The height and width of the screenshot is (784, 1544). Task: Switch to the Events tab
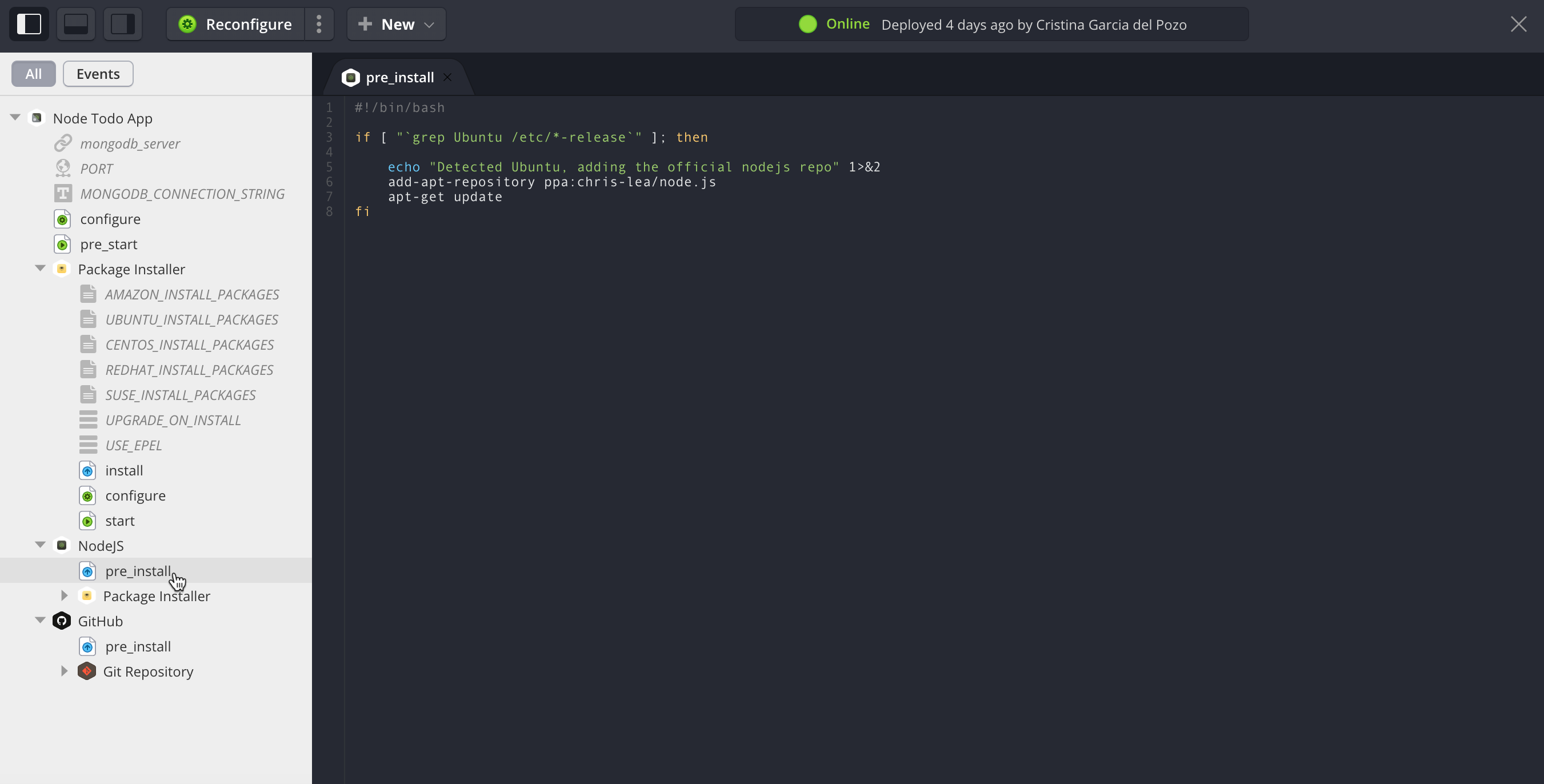tap(97, 73)
